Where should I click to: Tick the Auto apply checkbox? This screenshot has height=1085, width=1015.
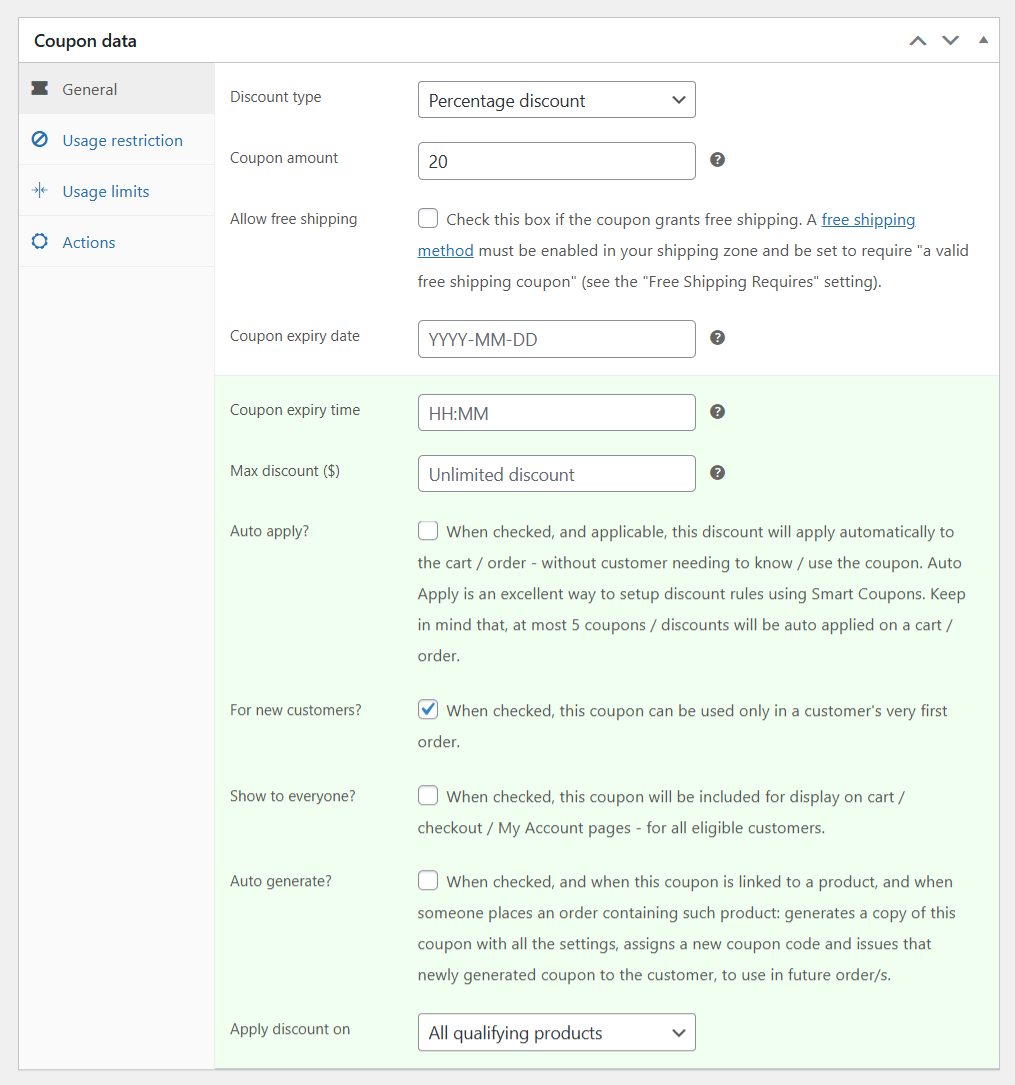coord(428,531)
